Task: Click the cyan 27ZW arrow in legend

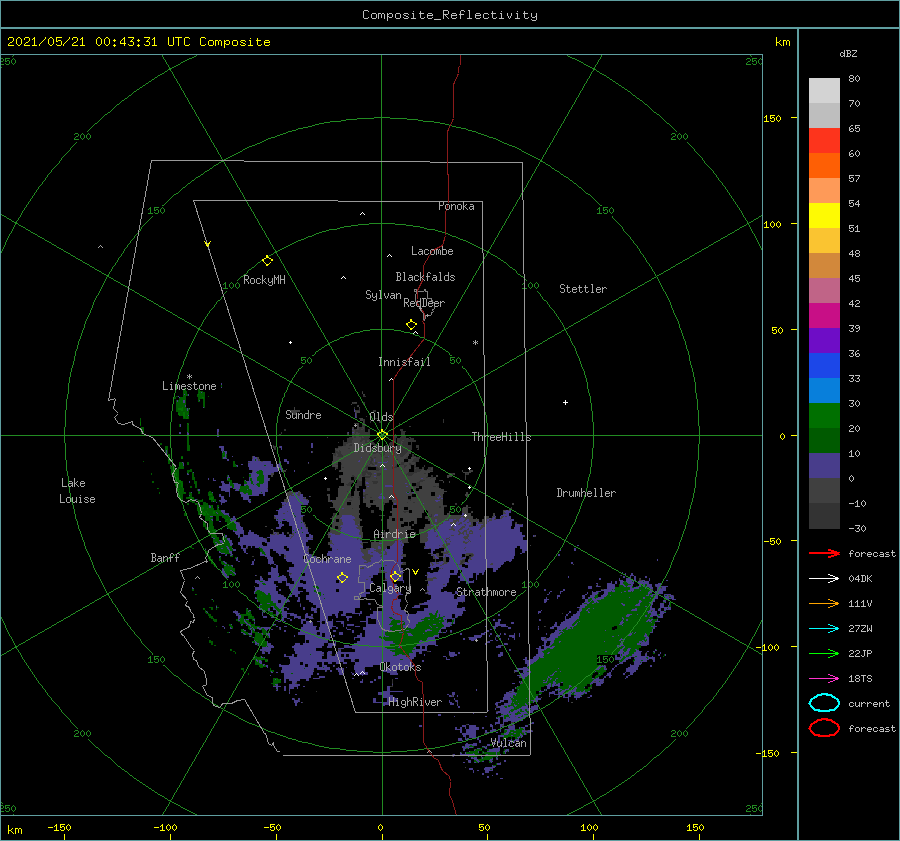Action: coord(824,629)
